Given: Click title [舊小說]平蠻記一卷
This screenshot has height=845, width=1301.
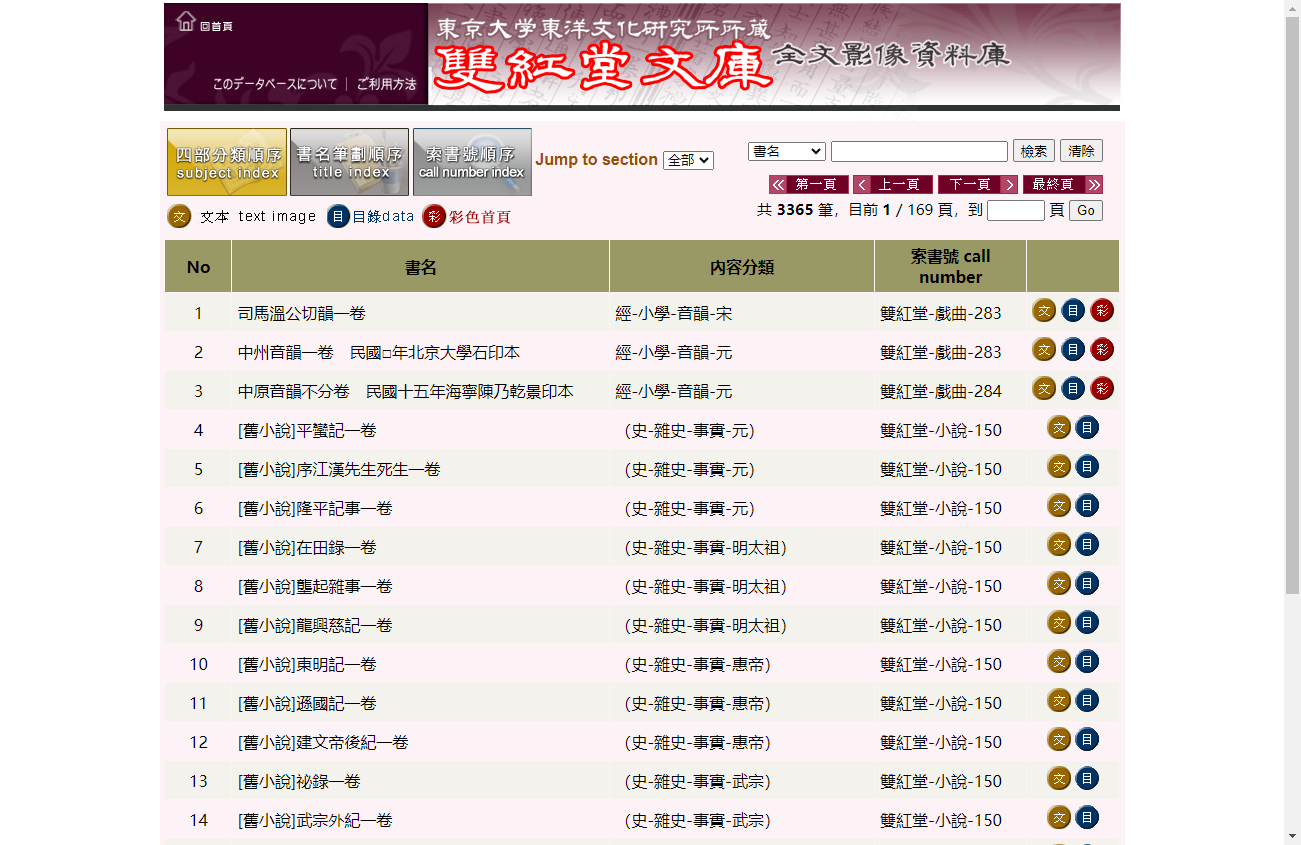Looking at the screenshot, I should [307, 430].
